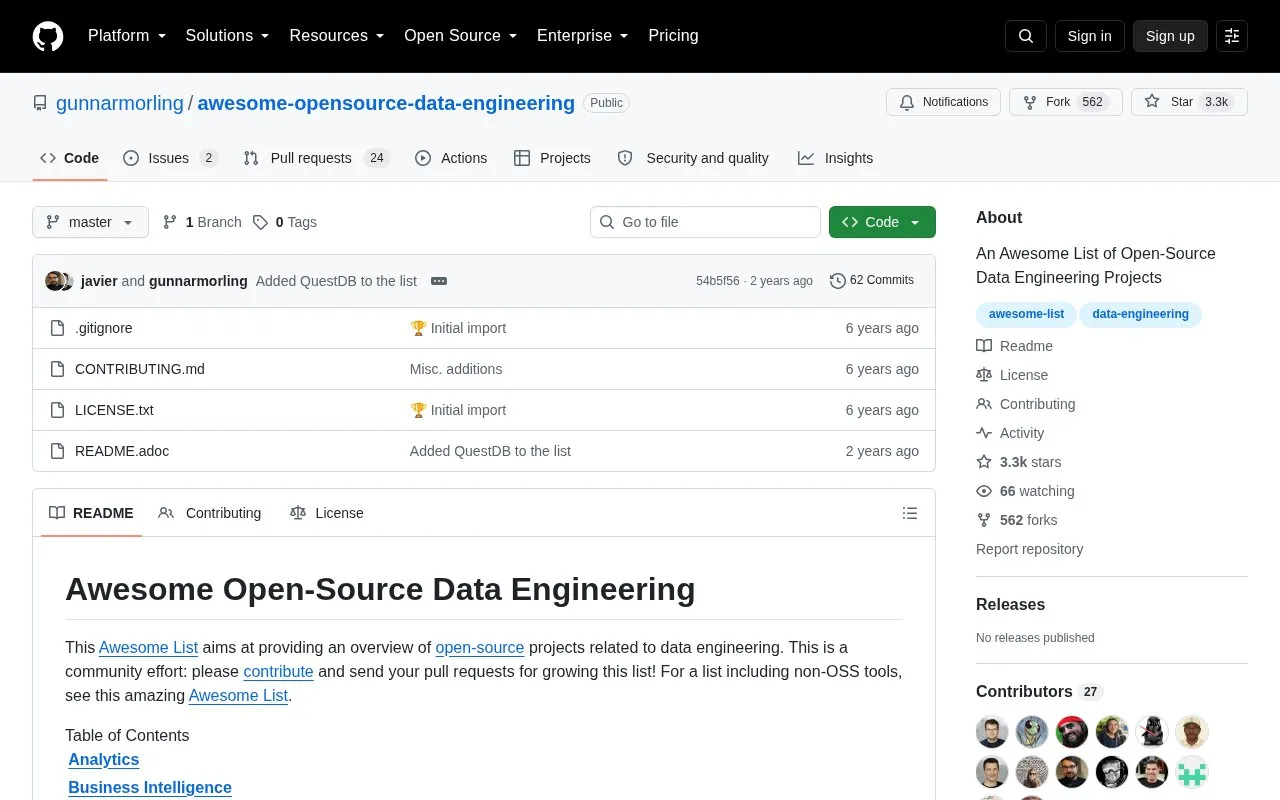Open commit hash 54b5f56

[x=717, y=281]
